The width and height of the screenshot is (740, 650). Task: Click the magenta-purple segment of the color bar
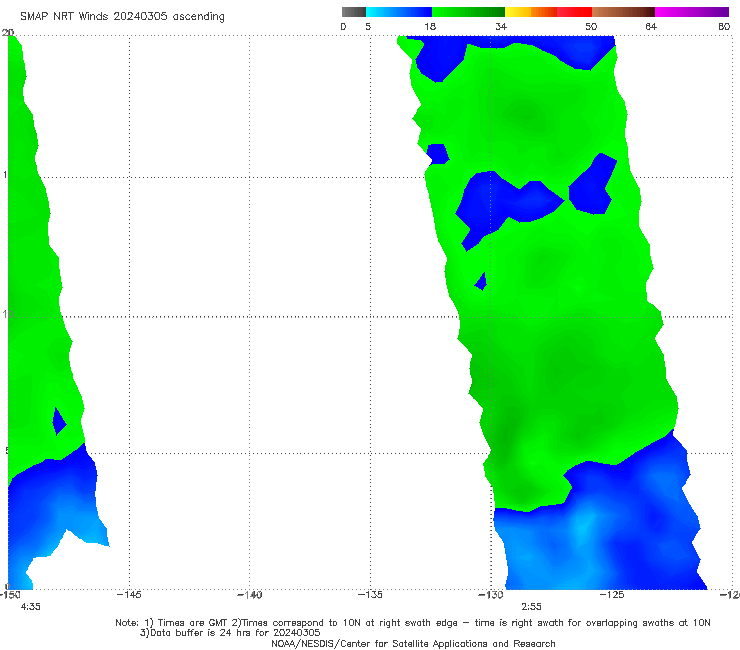point(692,12)
